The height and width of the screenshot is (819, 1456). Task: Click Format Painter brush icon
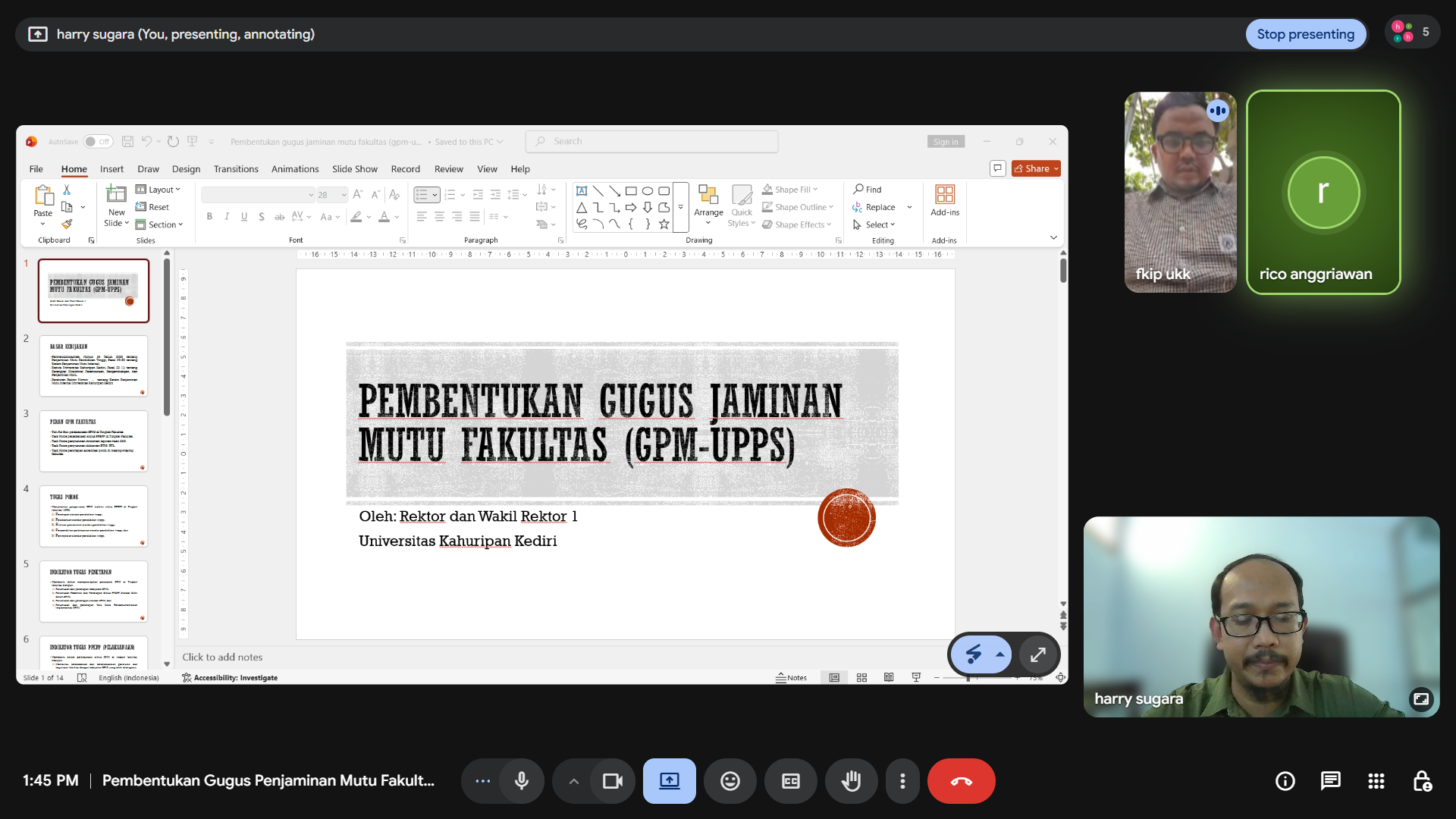(67, 224)
